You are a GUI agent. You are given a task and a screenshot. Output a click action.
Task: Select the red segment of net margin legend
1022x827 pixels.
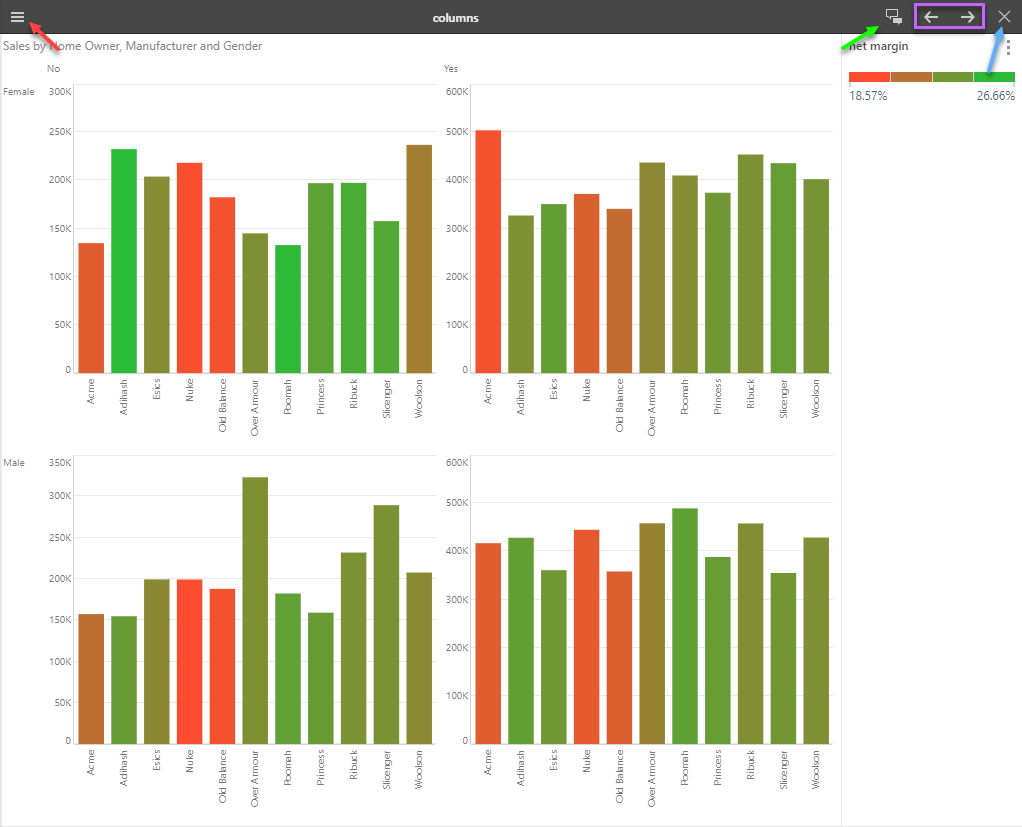click(869, 77)
